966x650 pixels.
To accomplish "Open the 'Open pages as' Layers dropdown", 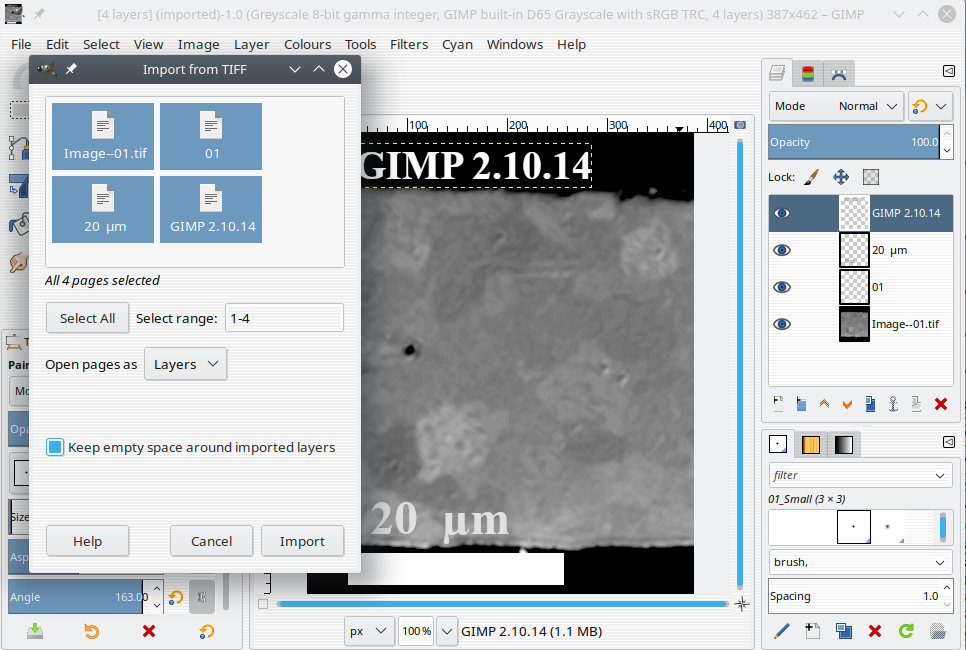I will [x=186, y=364].
